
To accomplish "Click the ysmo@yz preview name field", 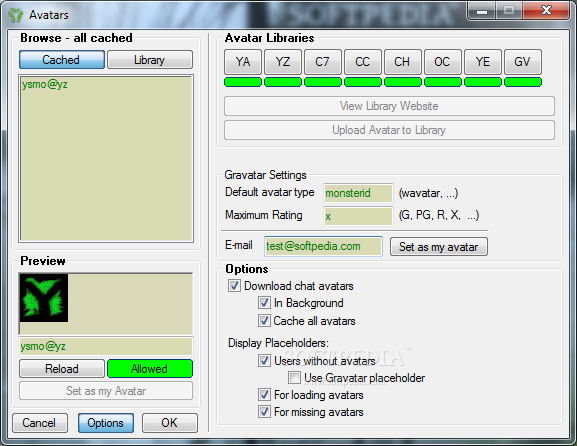I will [106, 346].
